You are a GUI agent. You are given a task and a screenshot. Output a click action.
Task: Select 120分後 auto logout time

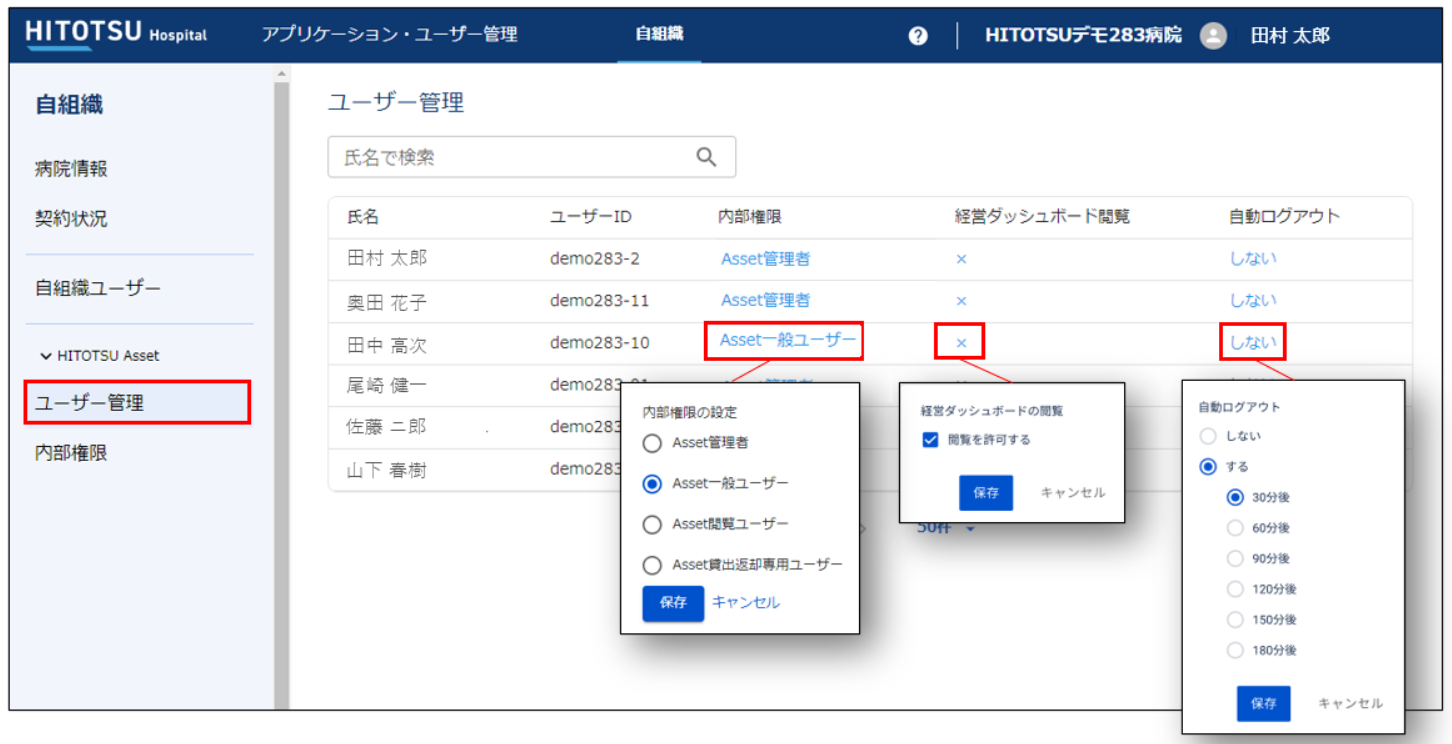click(1235, 589)
